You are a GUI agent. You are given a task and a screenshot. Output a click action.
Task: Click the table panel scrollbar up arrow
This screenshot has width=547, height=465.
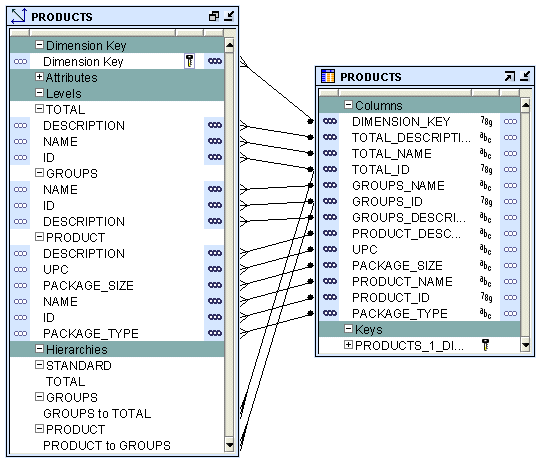tap(525, 105)
